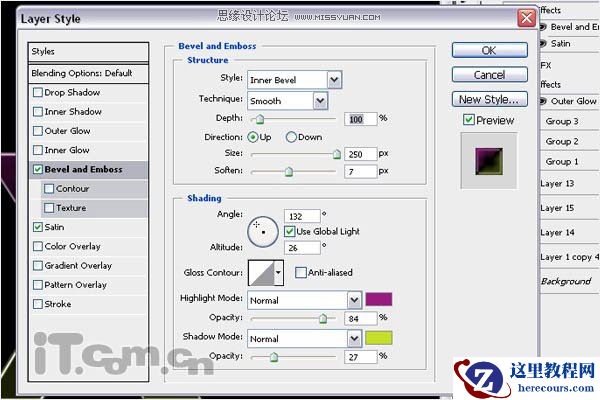
Task: Click the Shadow Opacity field showing 27
Action: [x=361, y=357]
